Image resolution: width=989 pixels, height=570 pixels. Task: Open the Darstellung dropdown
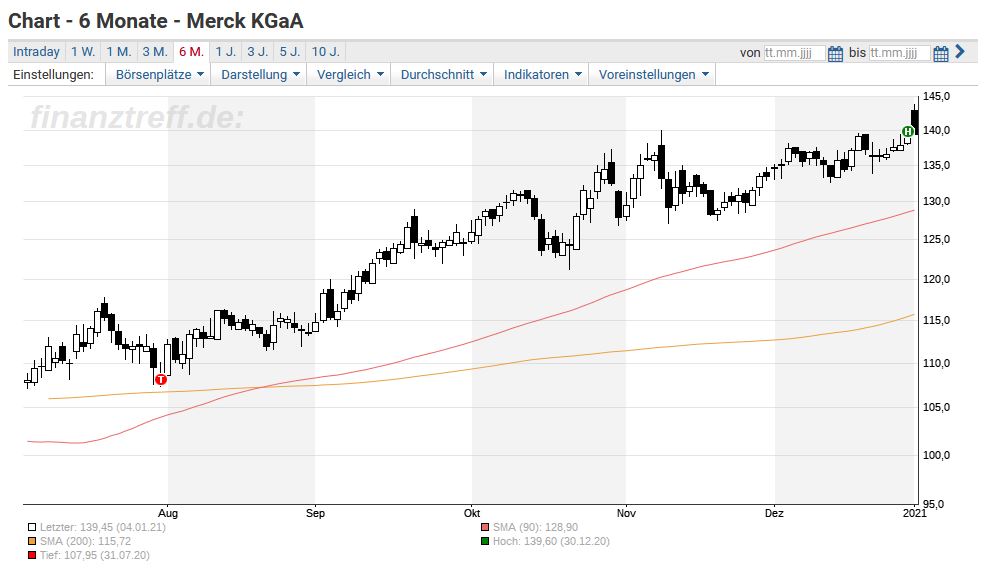(x=260, y=74)
